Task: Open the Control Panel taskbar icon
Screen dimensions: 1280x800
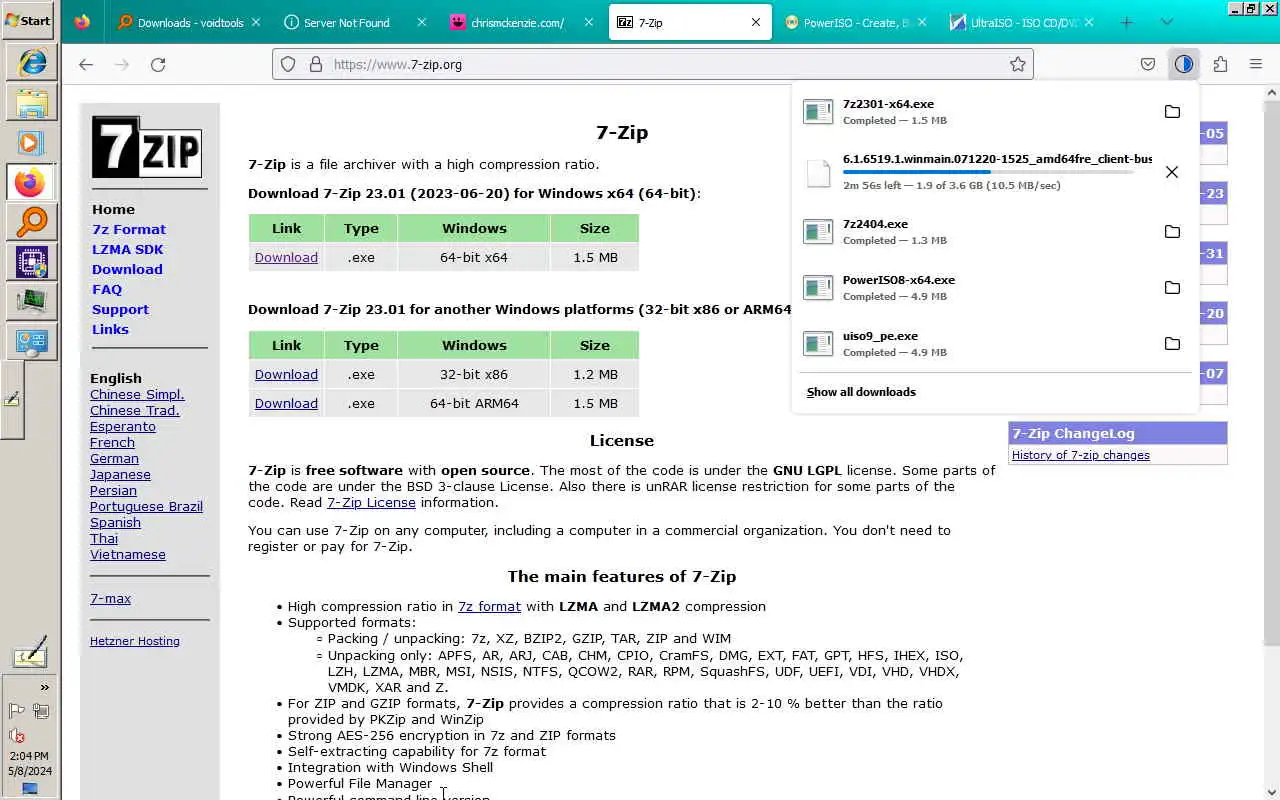Action: 31,343
